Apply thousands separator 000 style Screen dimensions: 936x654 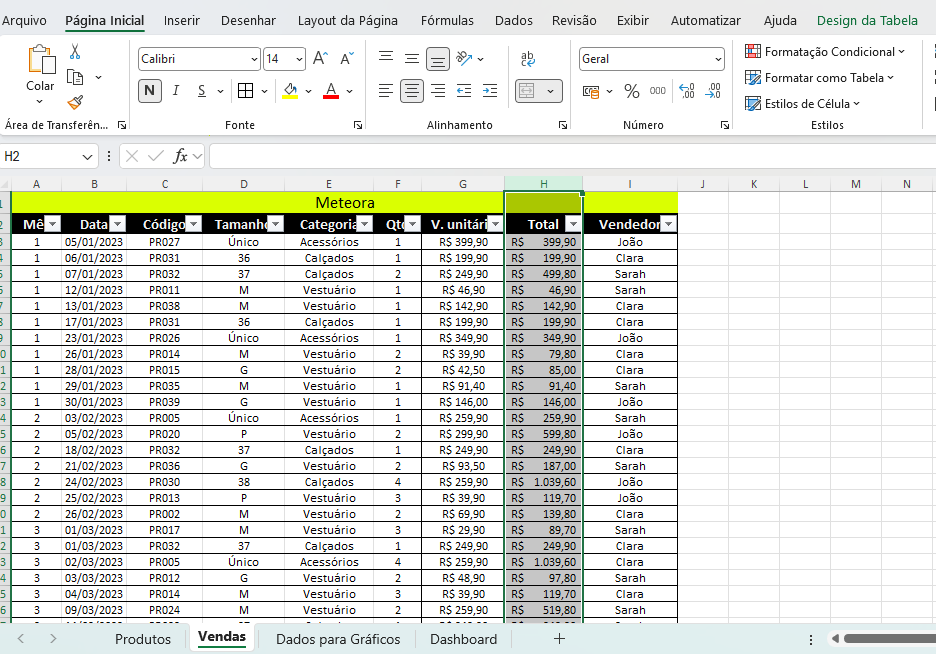(x=658, y=91)
